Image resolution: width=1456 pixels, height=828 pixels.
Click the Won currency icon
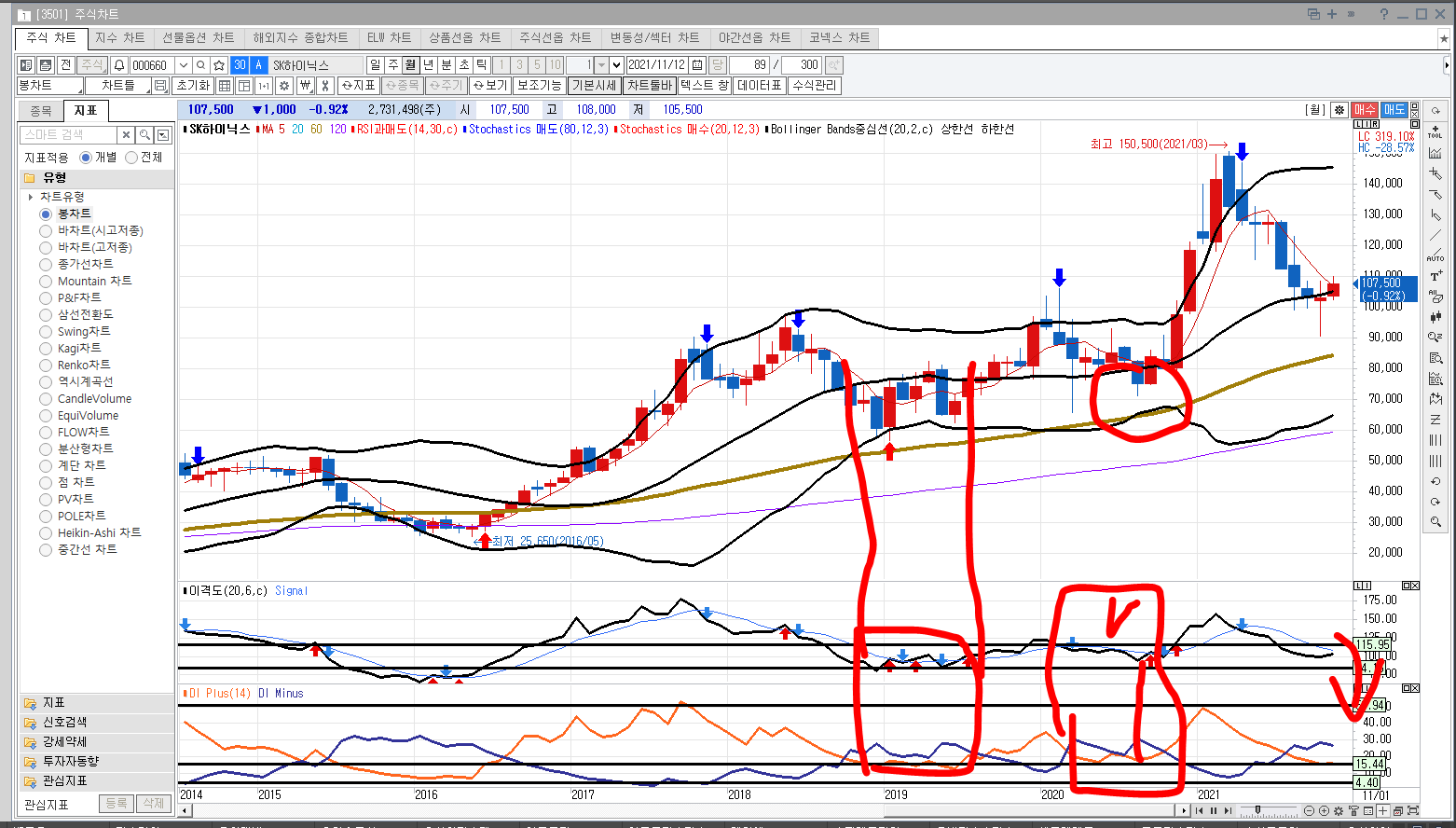point(307,86)
